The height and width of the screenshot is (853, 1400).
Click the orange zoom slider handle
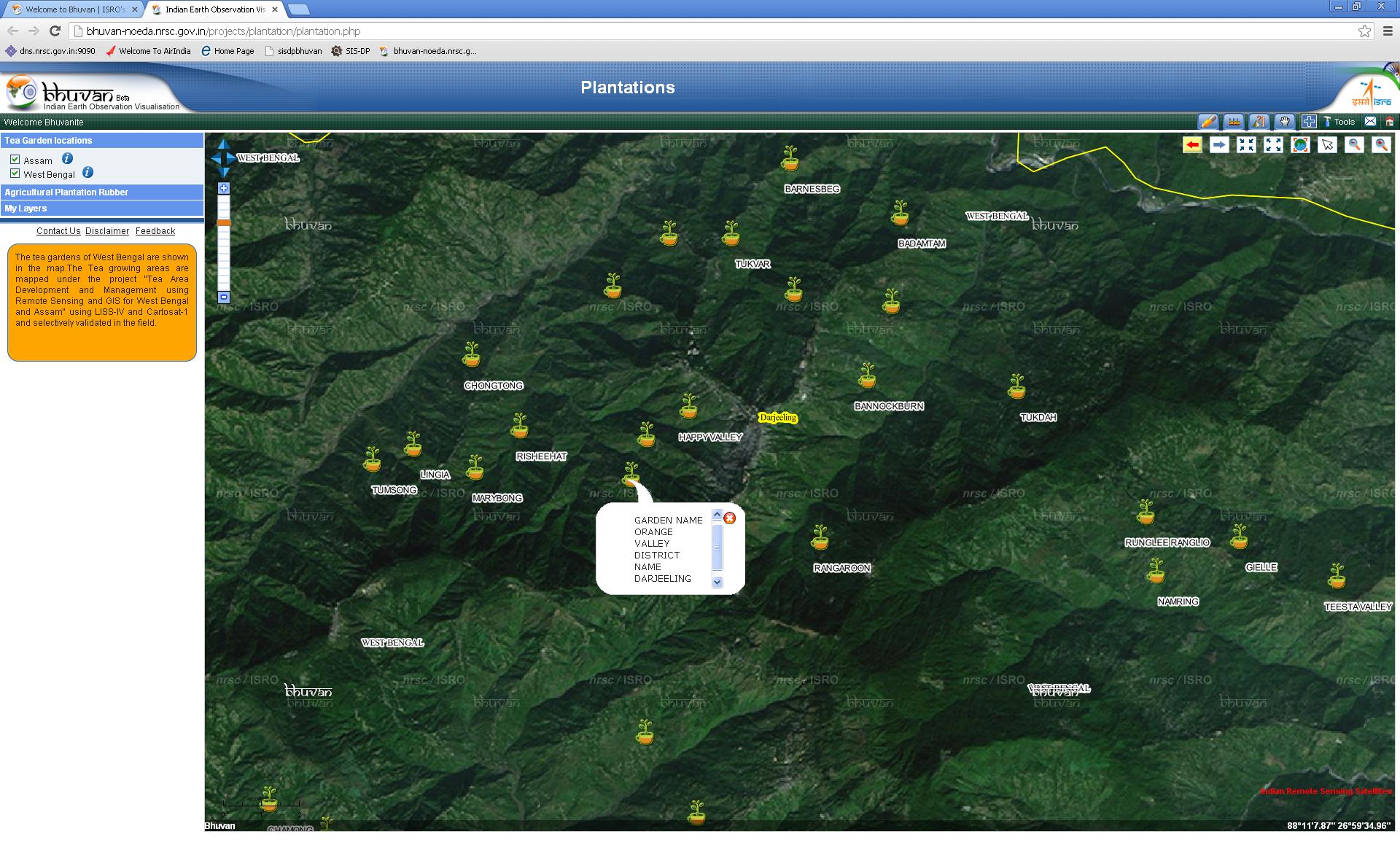click(224, 222)
